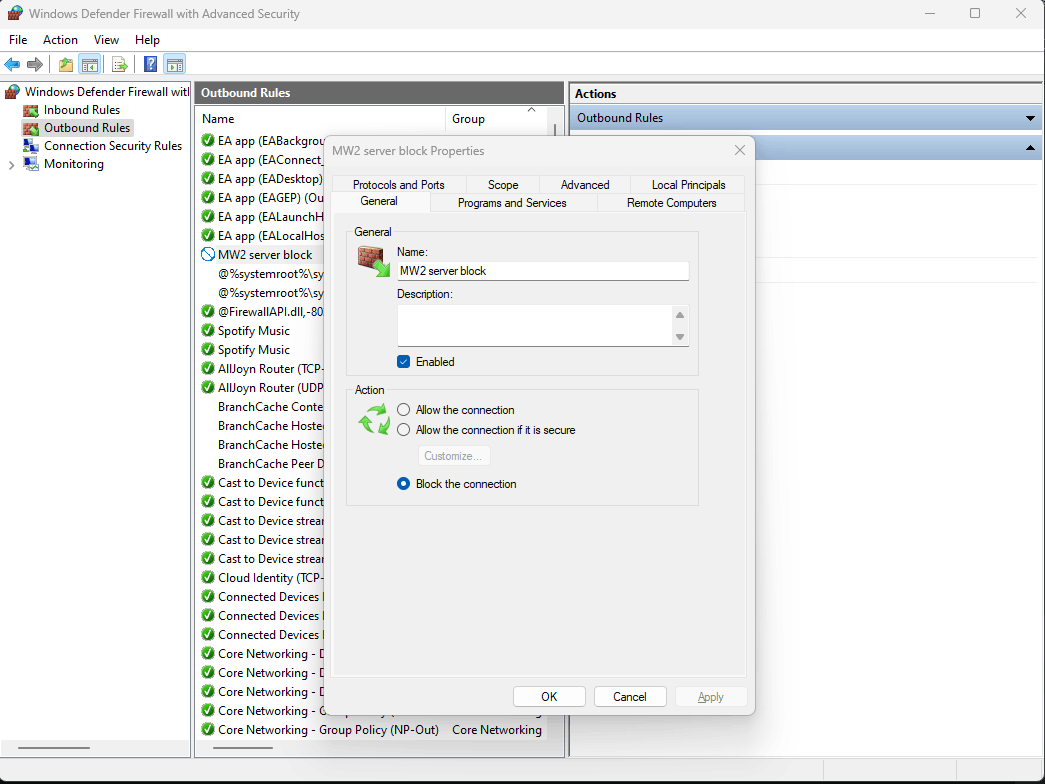The height and width of the screenshot is (784, 1045).
Task: Toggle the Show/Hide Action Pane icon
Action: (175, 65)
